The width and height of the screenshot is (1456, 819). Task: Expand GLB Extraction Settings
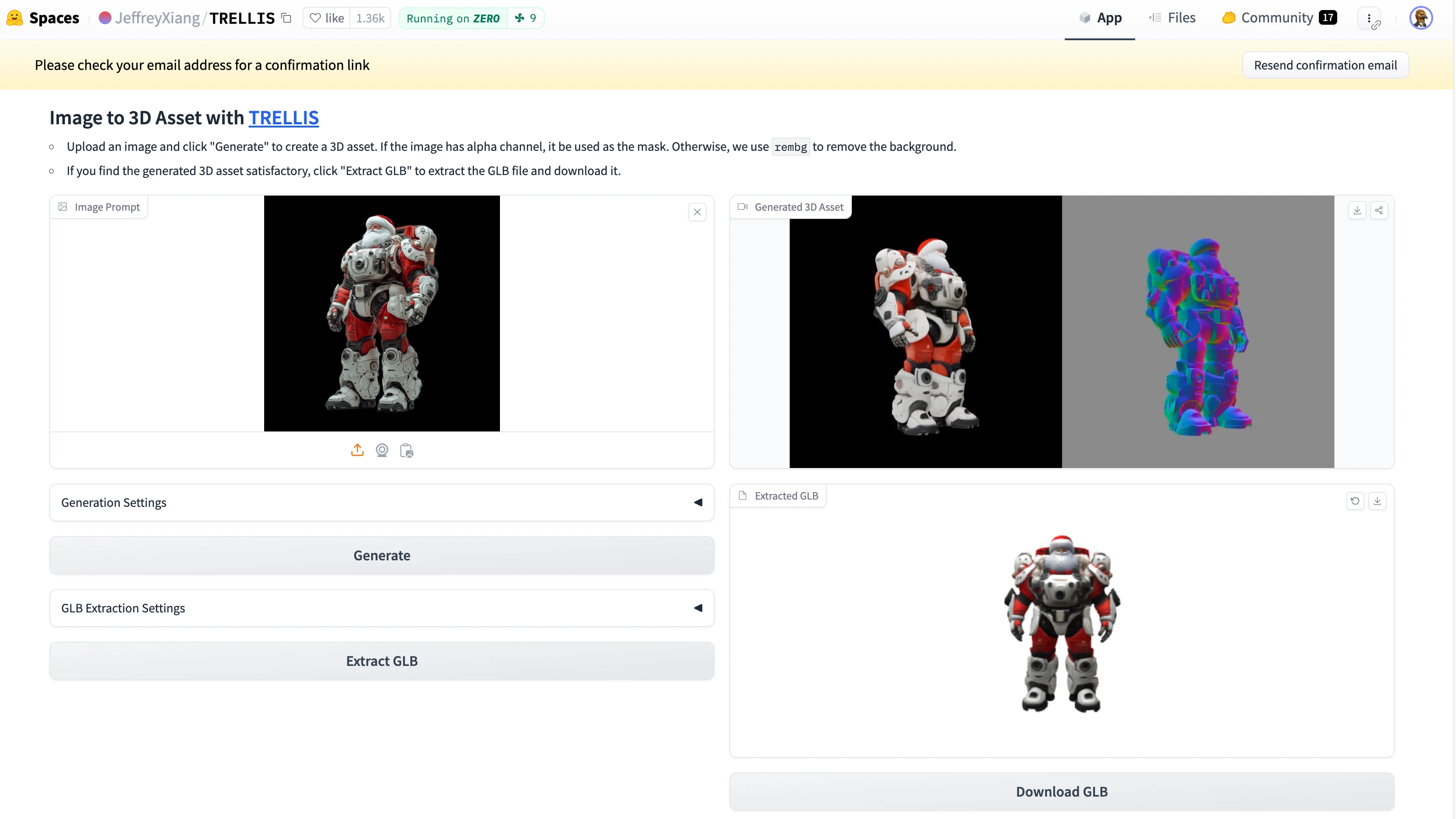pyautogui.click(x=382, y=607)
